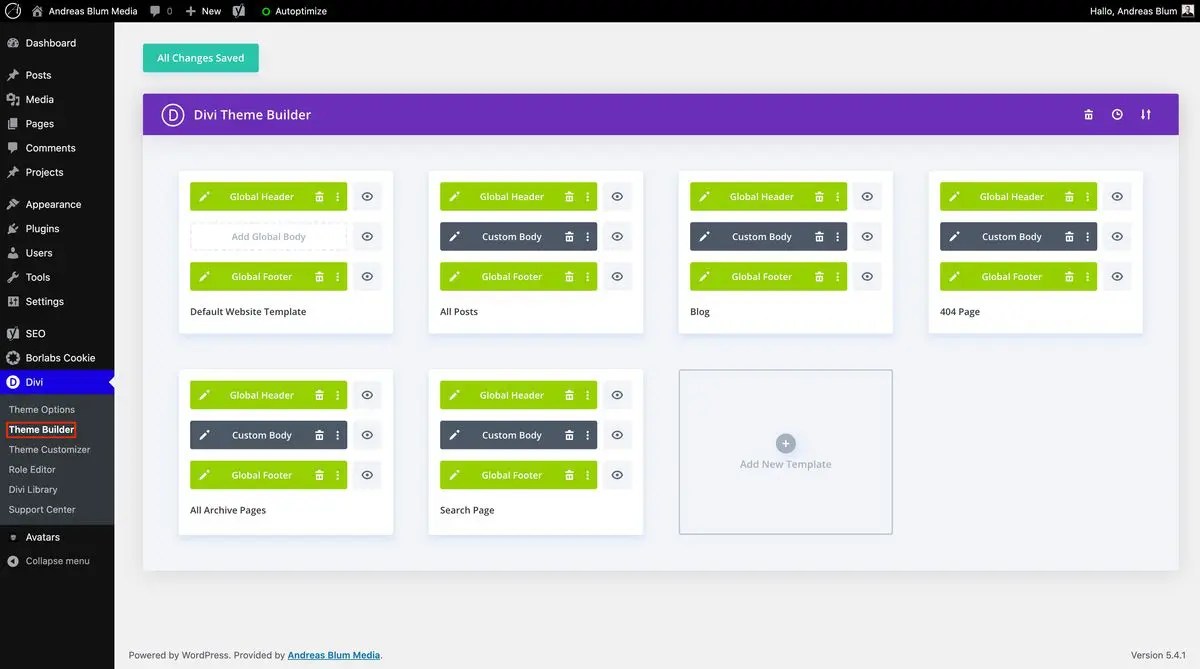The image size is (1200, 669).
Task: Toggle Custom Body visibility in 404 Page
Action: (1117, 237)
